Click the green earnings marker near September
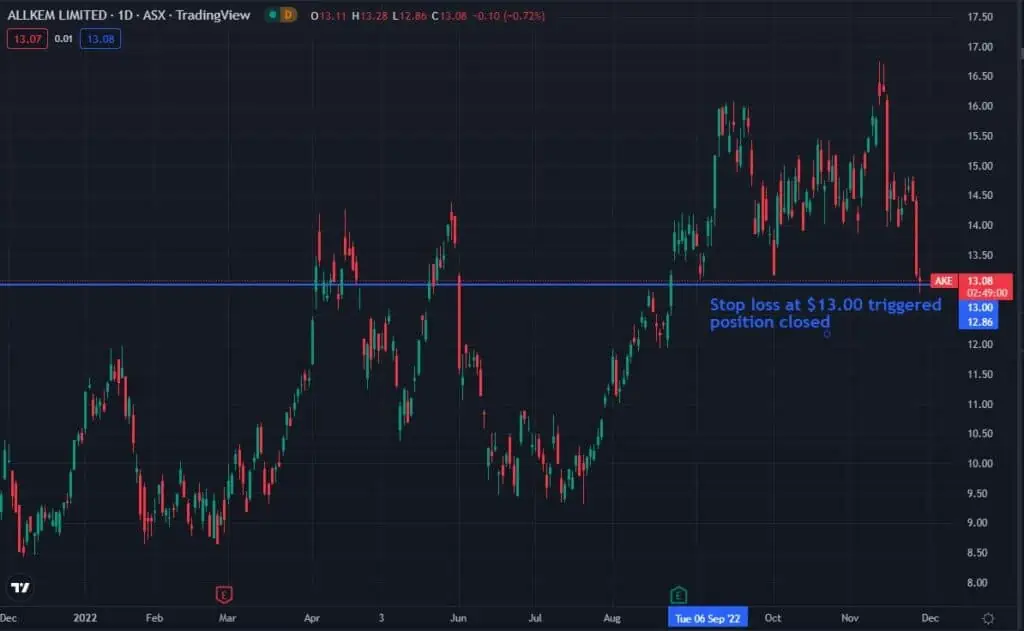The height and width of the screenshot is (631, 1024). coord(678,595)
